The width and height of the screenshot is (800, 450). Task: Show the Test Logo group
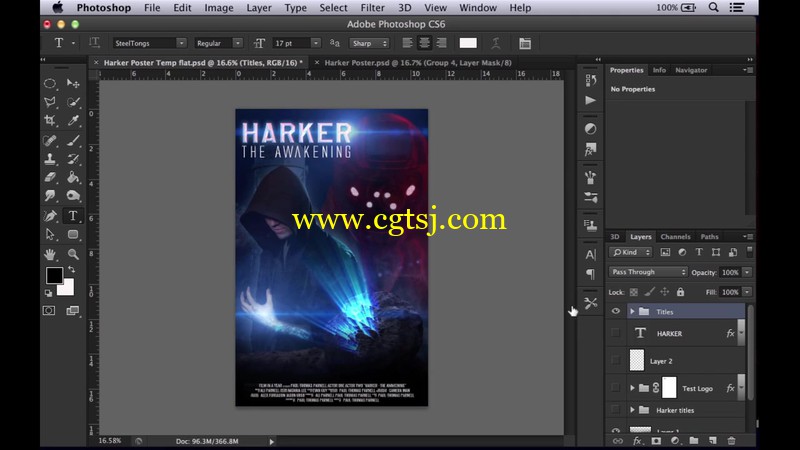[616, 388]
